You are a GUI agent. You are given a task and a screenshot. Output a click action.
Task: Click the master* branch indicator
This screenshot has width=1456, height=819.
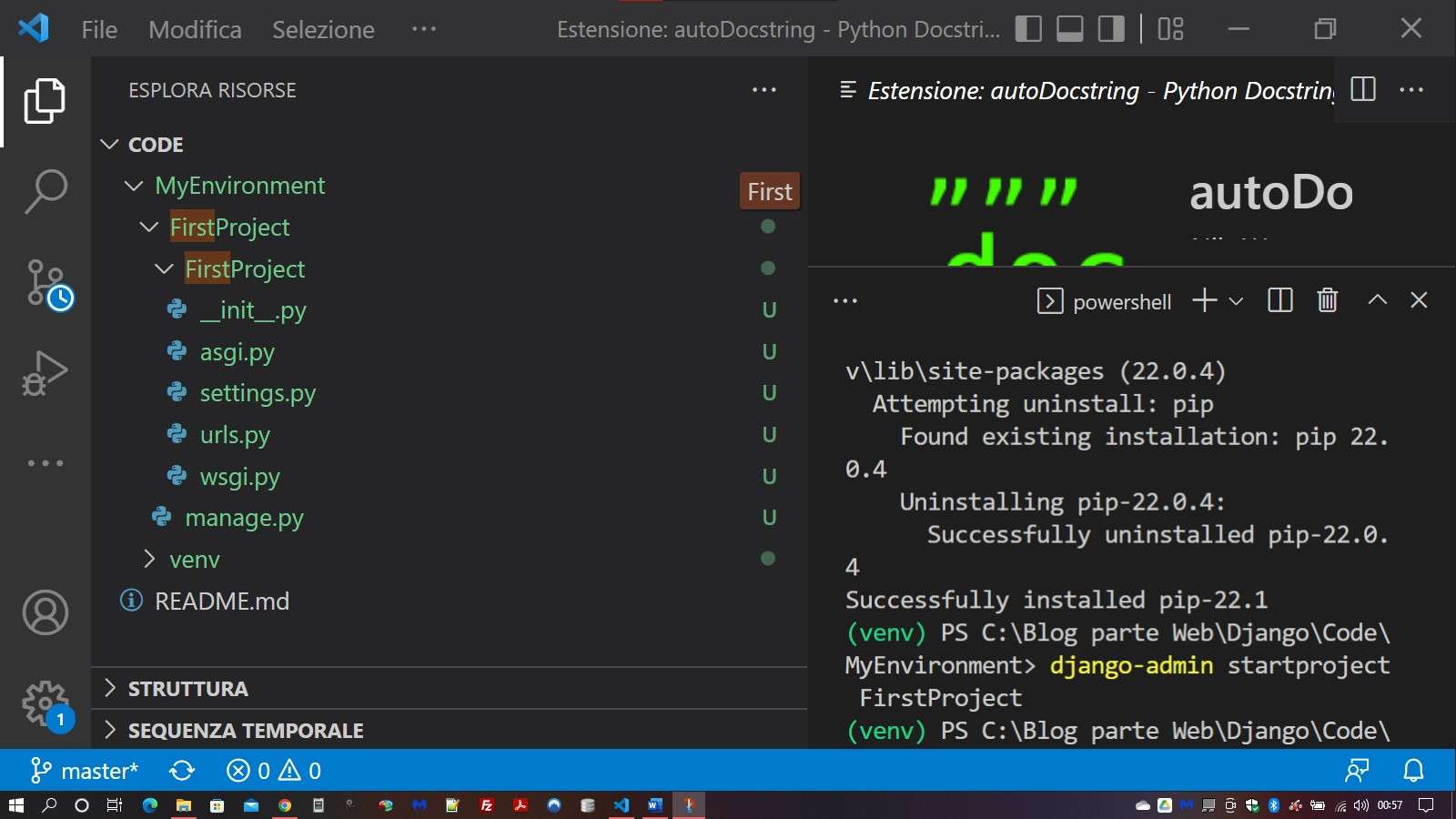click(84, 771)
